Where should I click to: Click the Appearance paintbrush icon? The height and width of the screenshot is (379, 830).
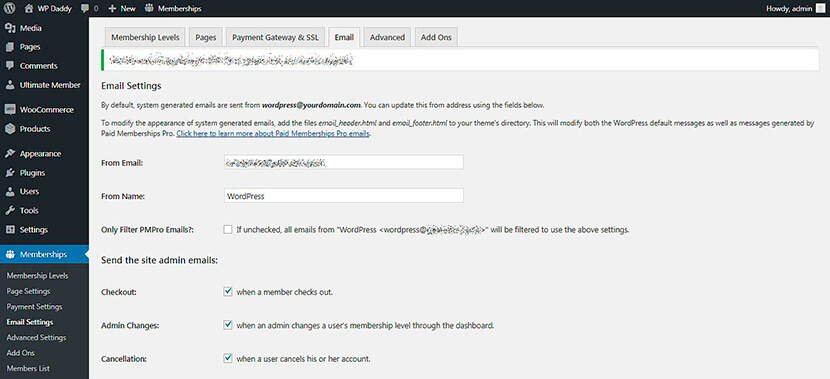pos(10,154)
